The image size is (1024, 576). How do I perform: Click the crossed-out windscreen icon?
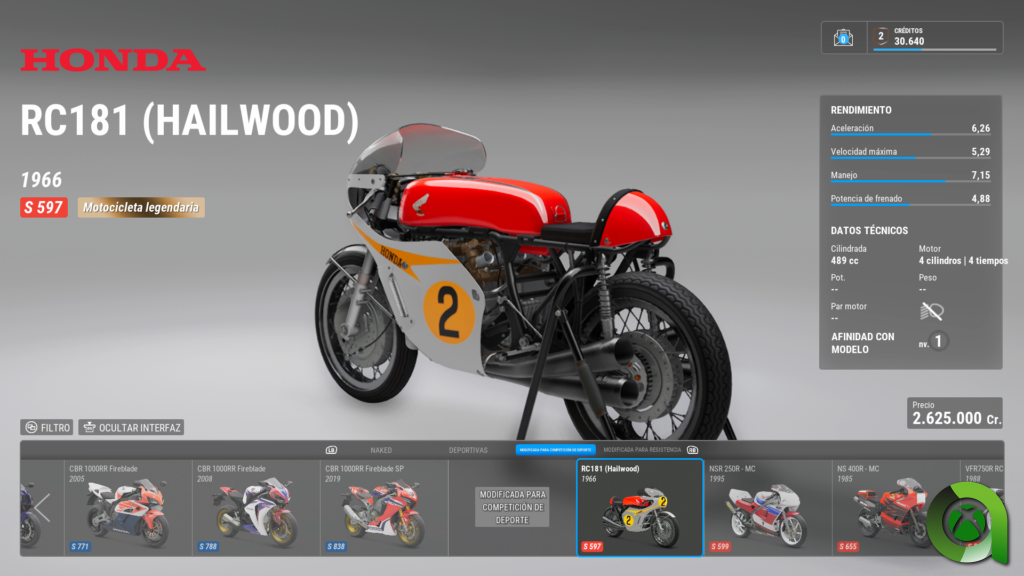(931, 311)
